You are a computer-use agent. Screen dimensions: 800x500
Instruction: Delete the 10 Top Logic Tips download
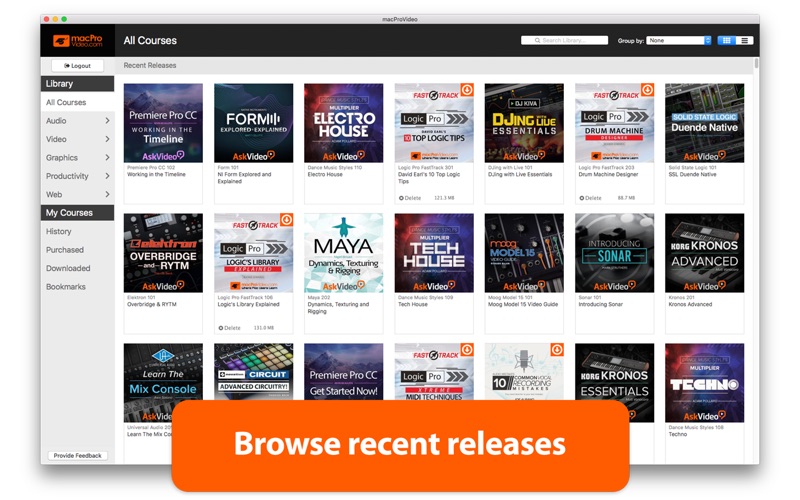point(410,198)
